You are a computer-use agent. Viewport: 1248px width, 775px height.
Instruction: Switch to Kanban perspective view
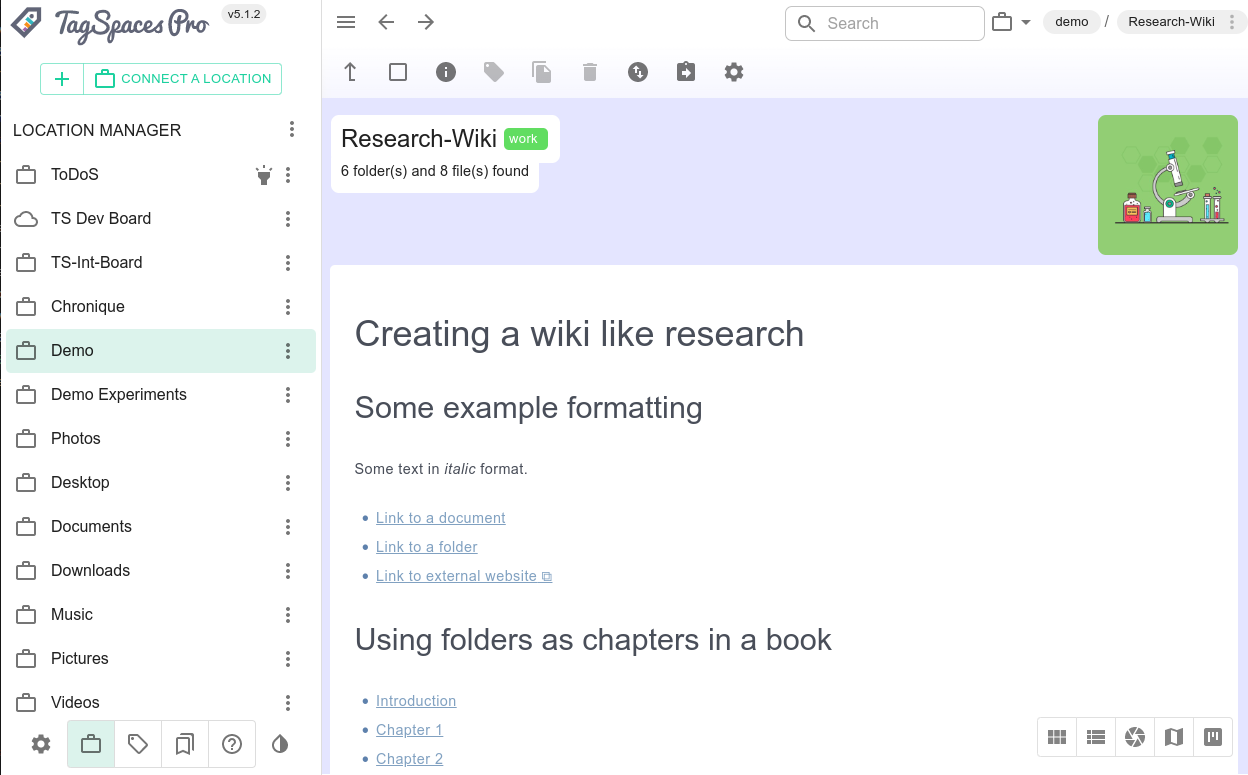point(1213,738)
